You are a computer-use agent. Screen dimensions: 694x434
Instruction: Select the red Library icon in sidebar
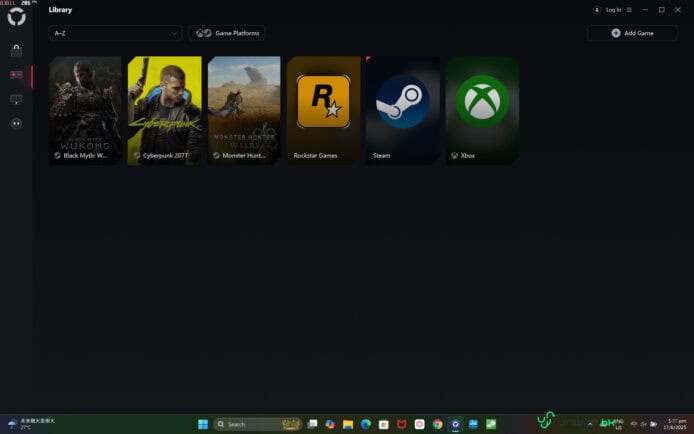tap(16, 75)
